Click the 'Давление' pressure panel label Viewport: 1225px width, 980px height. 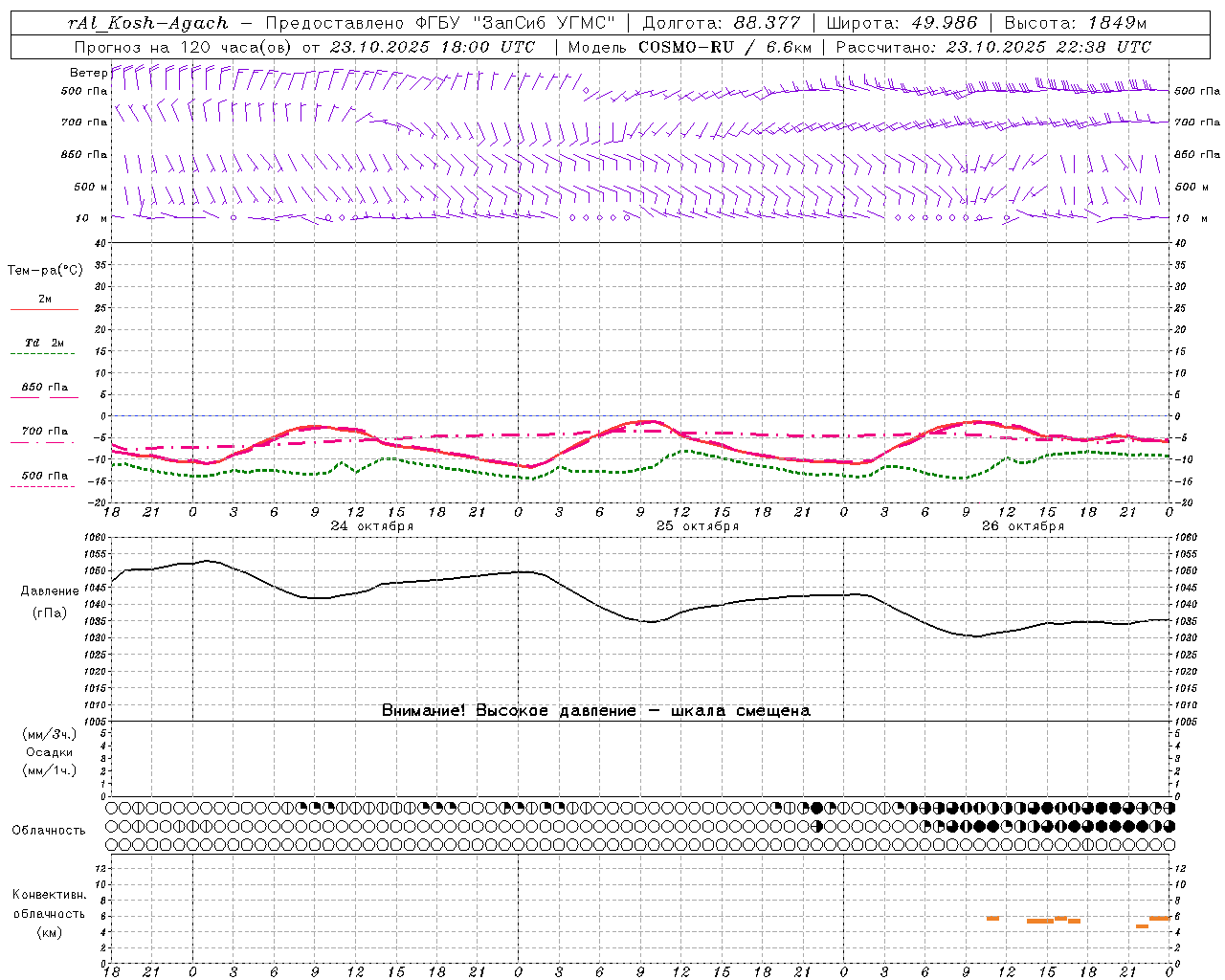pos(50,591)
